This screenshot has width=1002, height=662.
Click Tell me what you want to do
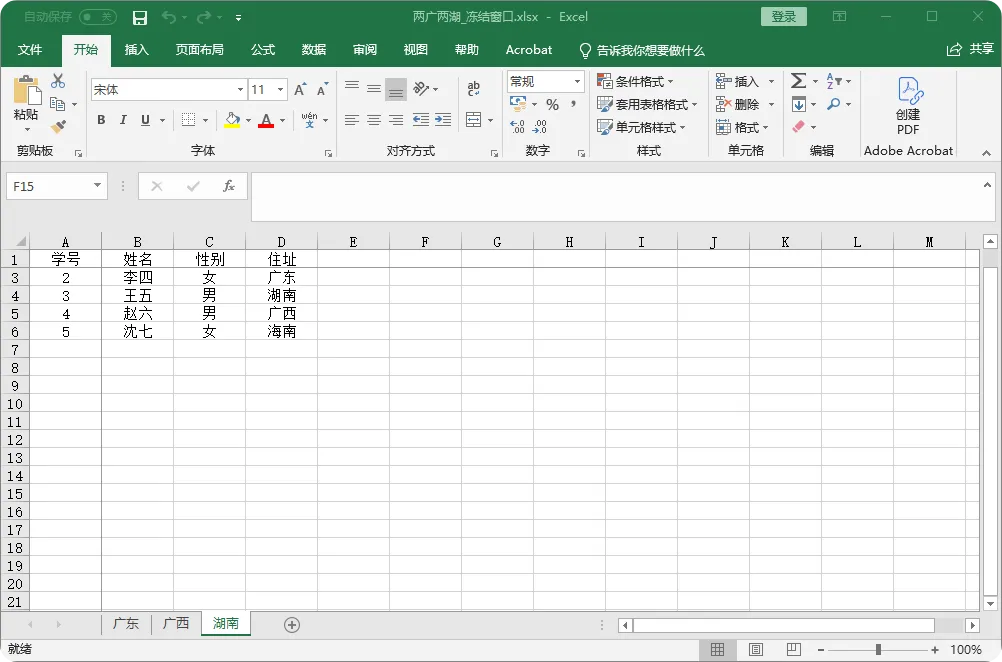click(642, 50)
